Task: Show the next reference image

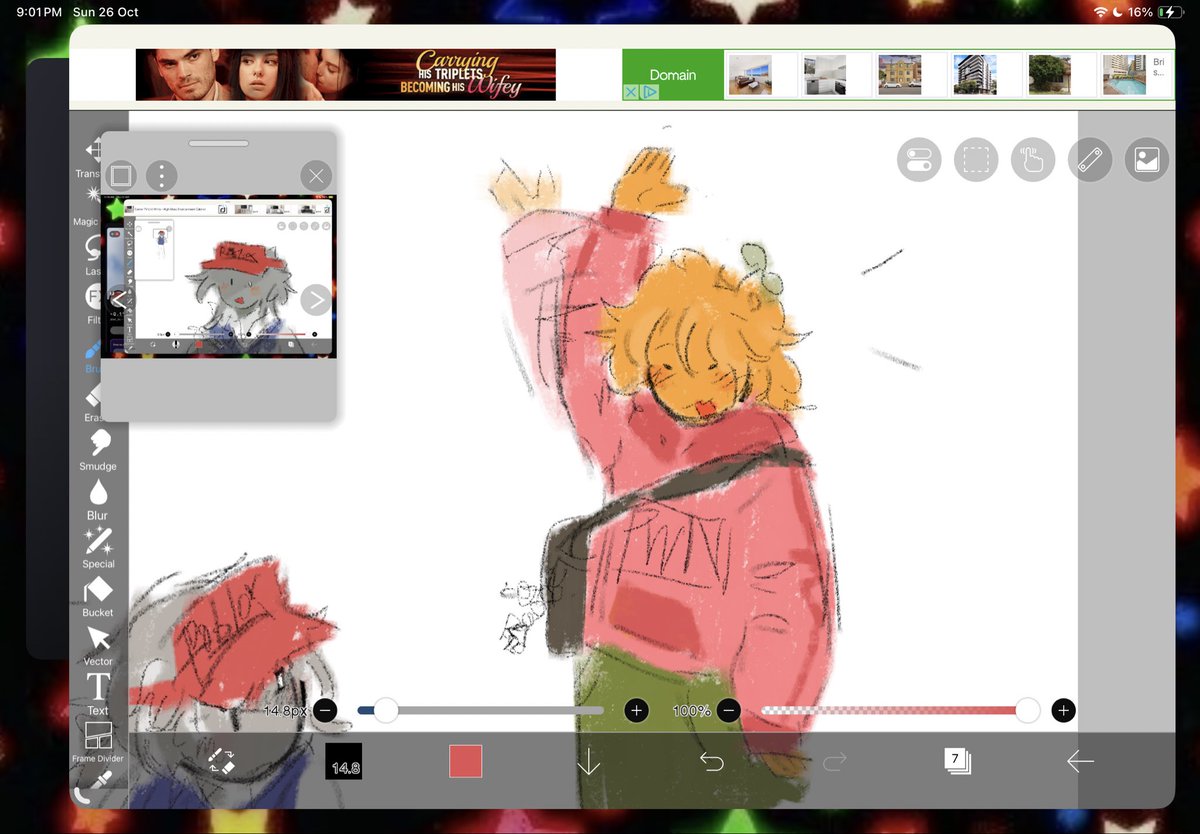Action: 315,299
